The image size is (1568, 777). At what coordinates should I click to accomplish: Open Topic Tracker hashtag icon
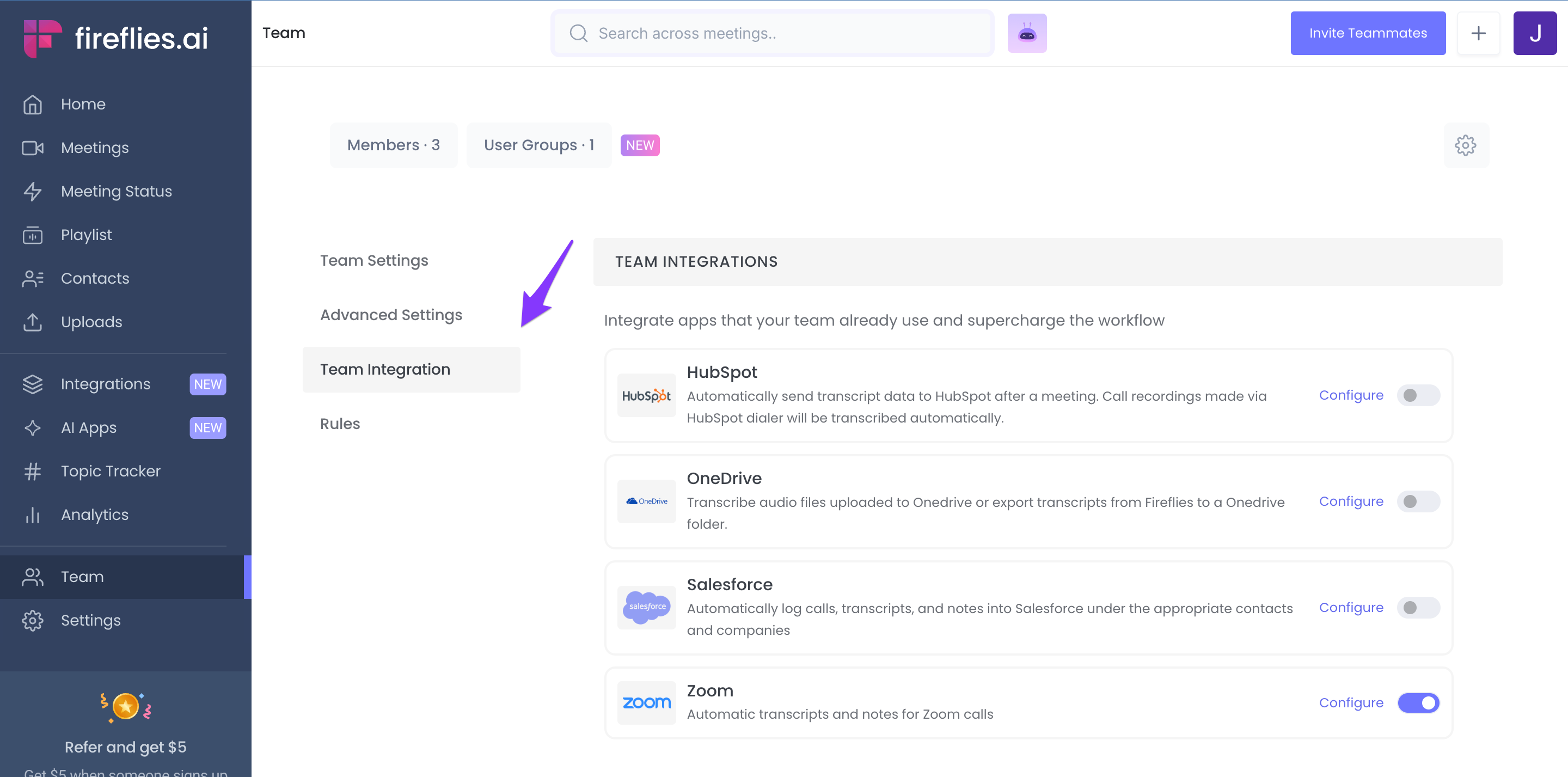pyautogui.click(x=32, y=472)
